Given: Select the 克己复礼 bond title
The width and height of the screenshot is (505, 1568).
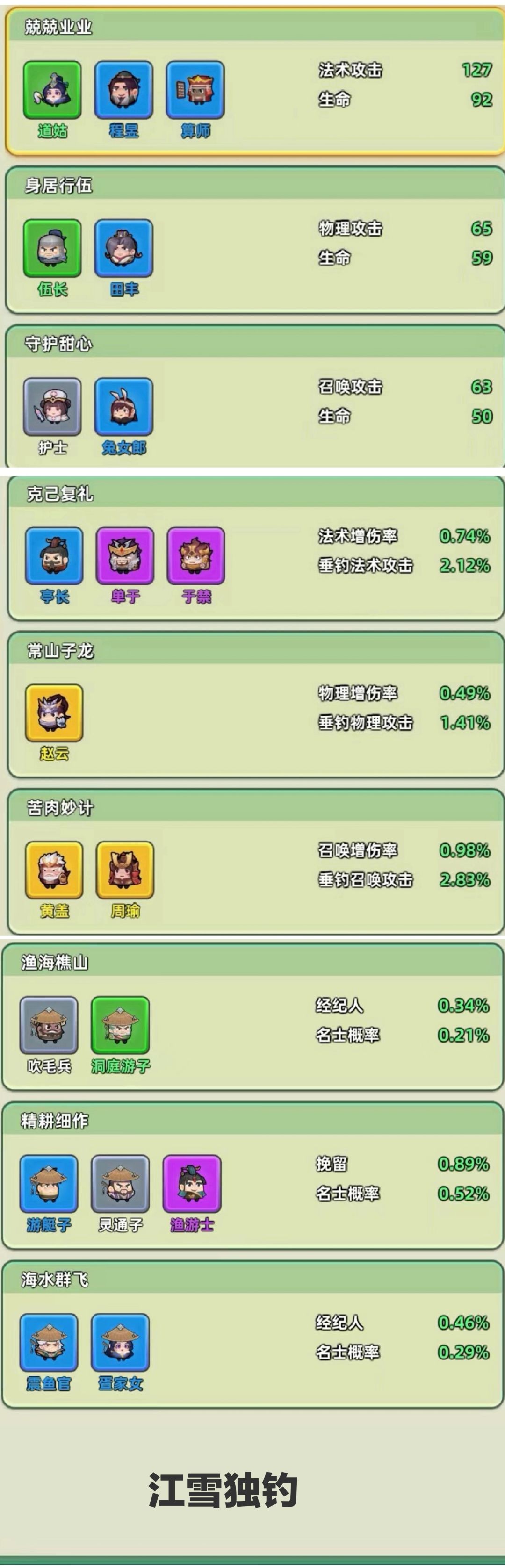Looking at the screenshot, I should (60, 494).
